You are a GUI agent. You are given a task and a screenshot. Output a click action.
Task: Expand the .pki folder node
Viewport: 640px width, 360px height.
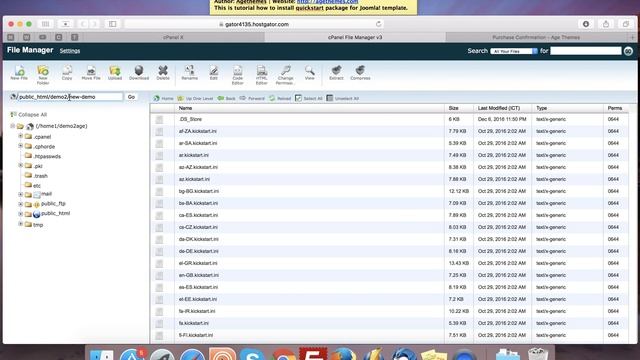pyautogui.click(x=20, y=165)
